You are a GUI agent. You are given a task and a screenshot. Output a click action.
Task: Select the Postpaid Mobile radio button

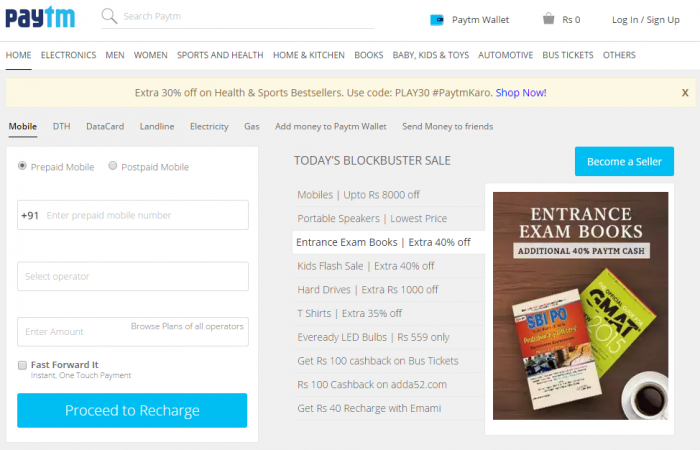[113, 166]
